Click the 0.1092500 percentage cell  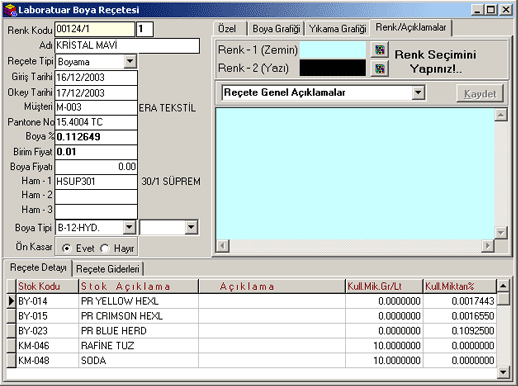coord(460,331)
